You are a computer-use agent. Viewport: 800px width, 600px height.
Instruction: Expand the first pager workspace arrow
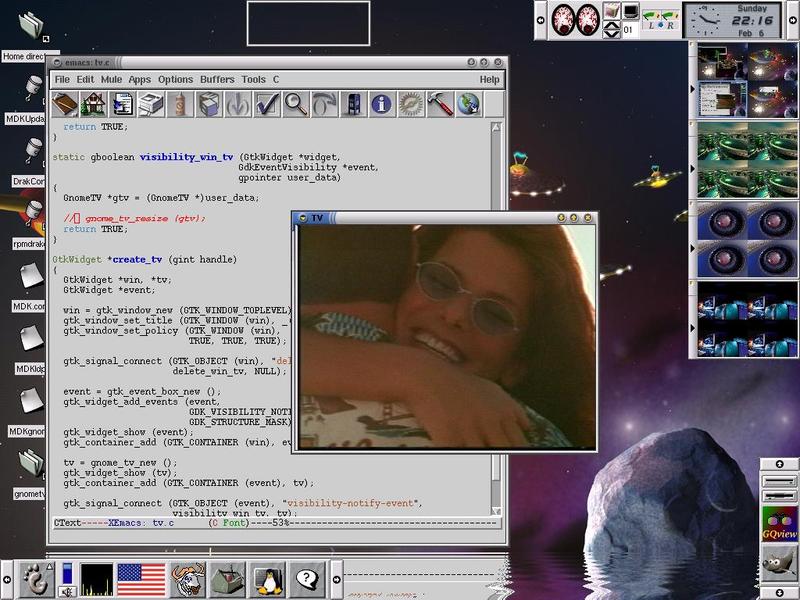[692, 89]
